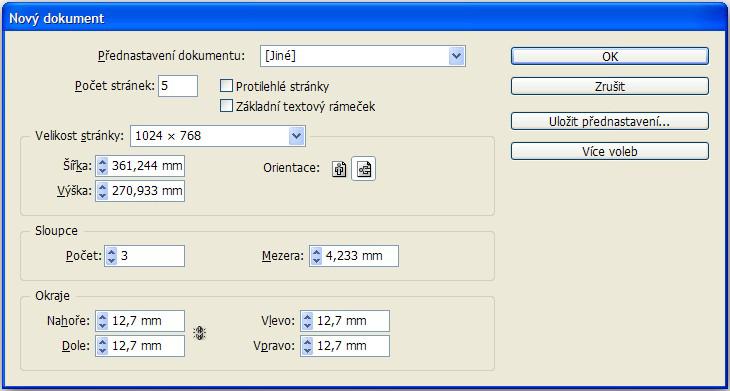Click the columns Počet stepper arrows

click(111, 256)
